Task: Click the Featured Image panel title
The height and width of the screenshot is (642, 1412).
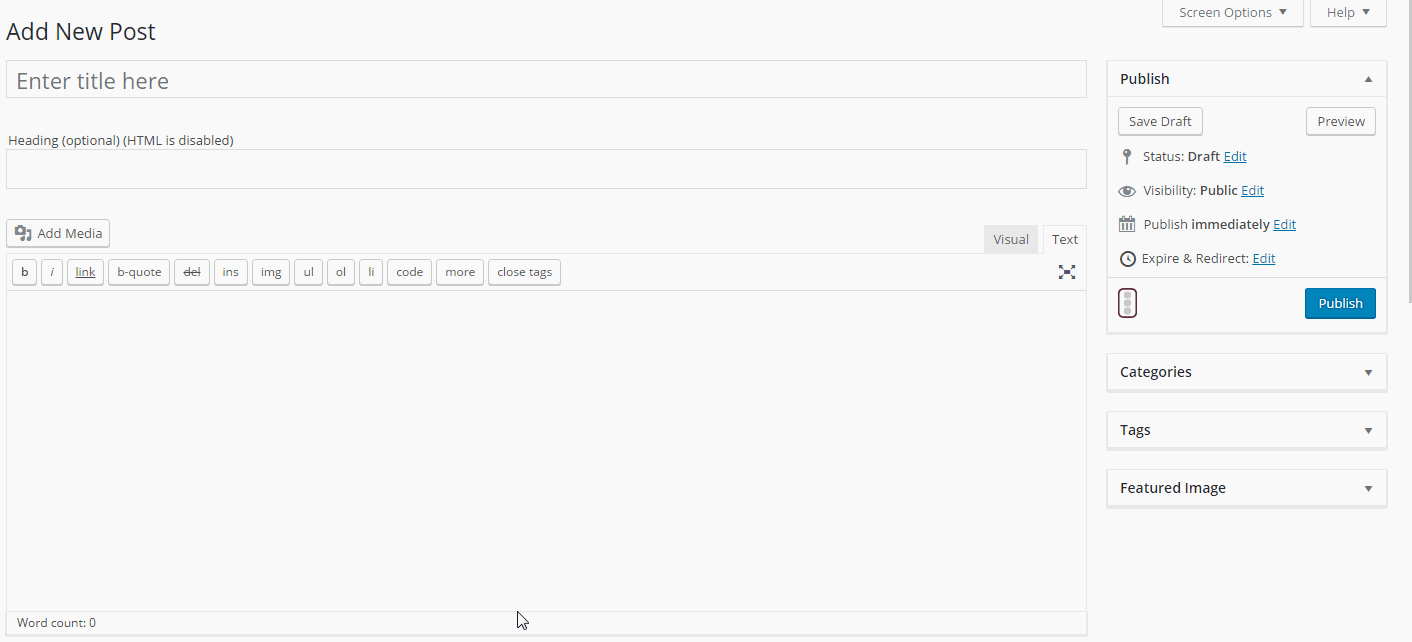Action: (1173, 488)
